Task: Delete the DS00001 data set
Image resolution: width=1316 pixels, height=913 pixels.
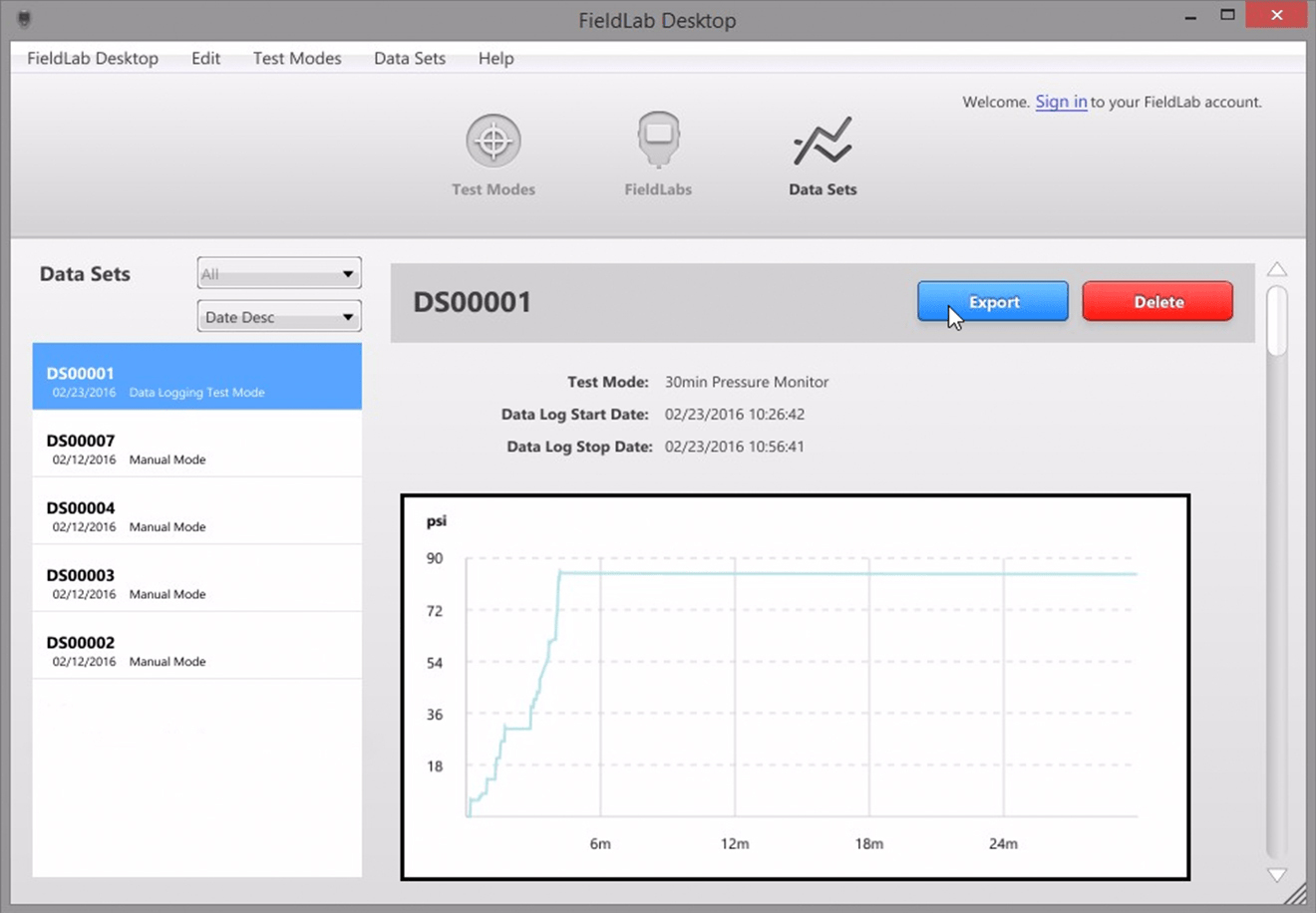Action: point(1156,301)
